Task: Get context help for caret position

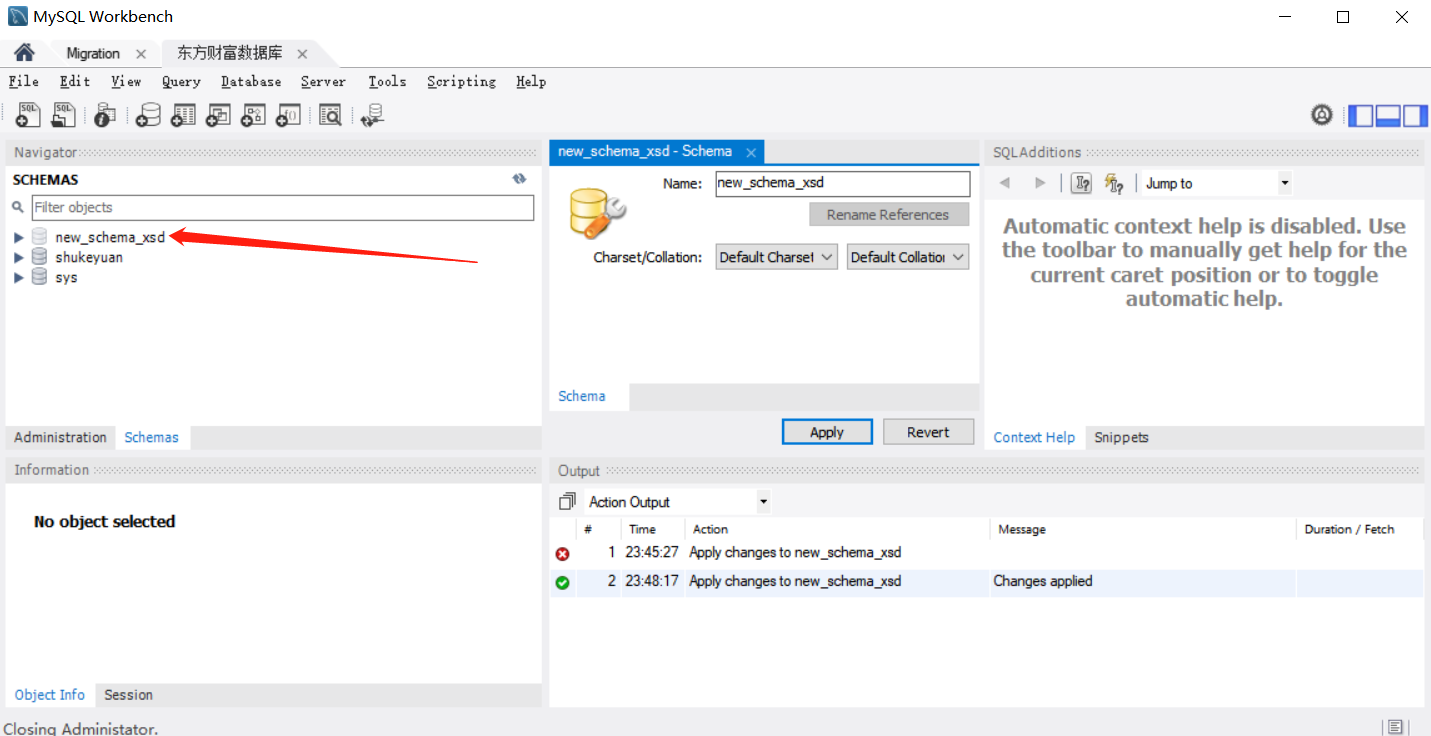Action: click(x=1081, y=183)
